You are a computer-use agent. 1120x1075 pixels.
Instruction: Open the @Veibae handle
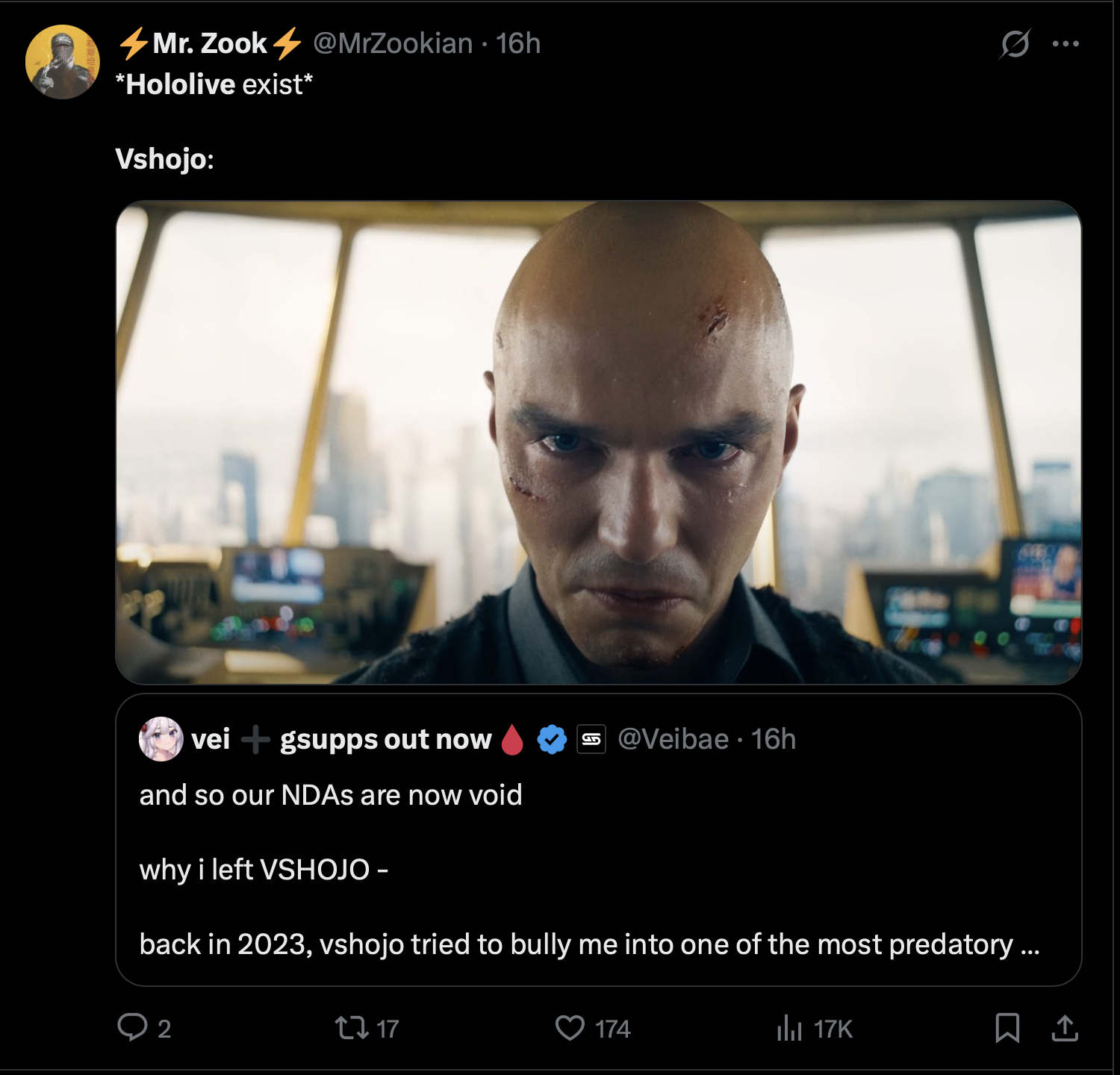coord(673,739)
